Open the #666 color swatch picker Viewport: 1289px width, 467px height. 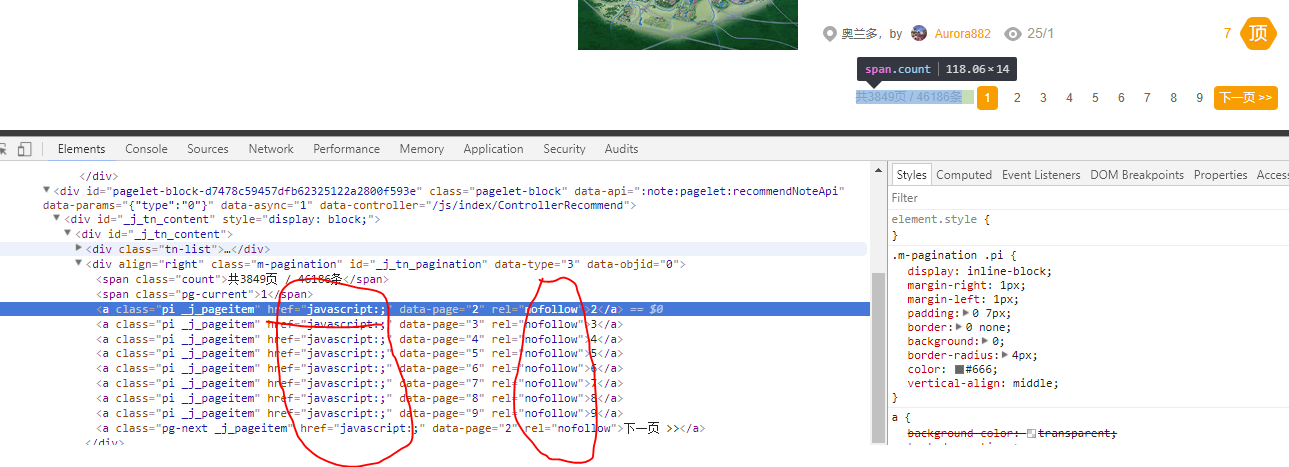(959, 369)
